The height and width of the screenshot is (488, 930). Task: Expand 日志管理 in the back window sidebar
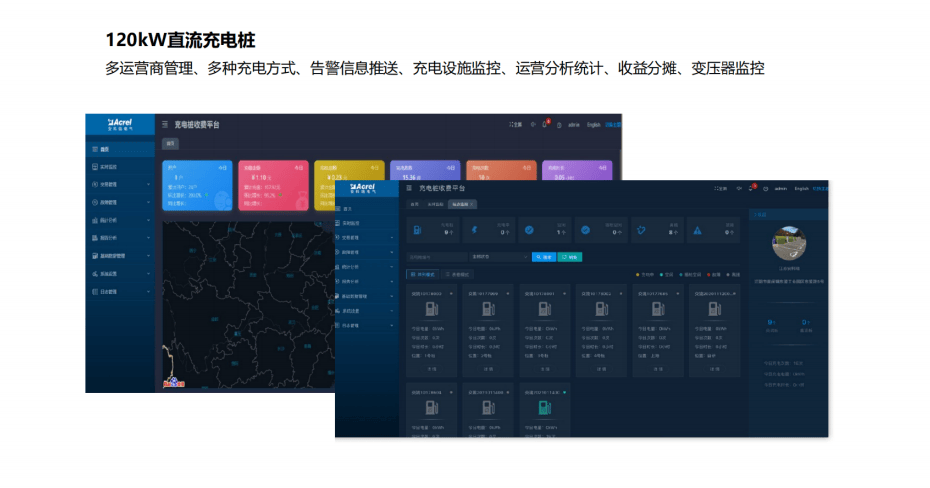tap(120, 292)
